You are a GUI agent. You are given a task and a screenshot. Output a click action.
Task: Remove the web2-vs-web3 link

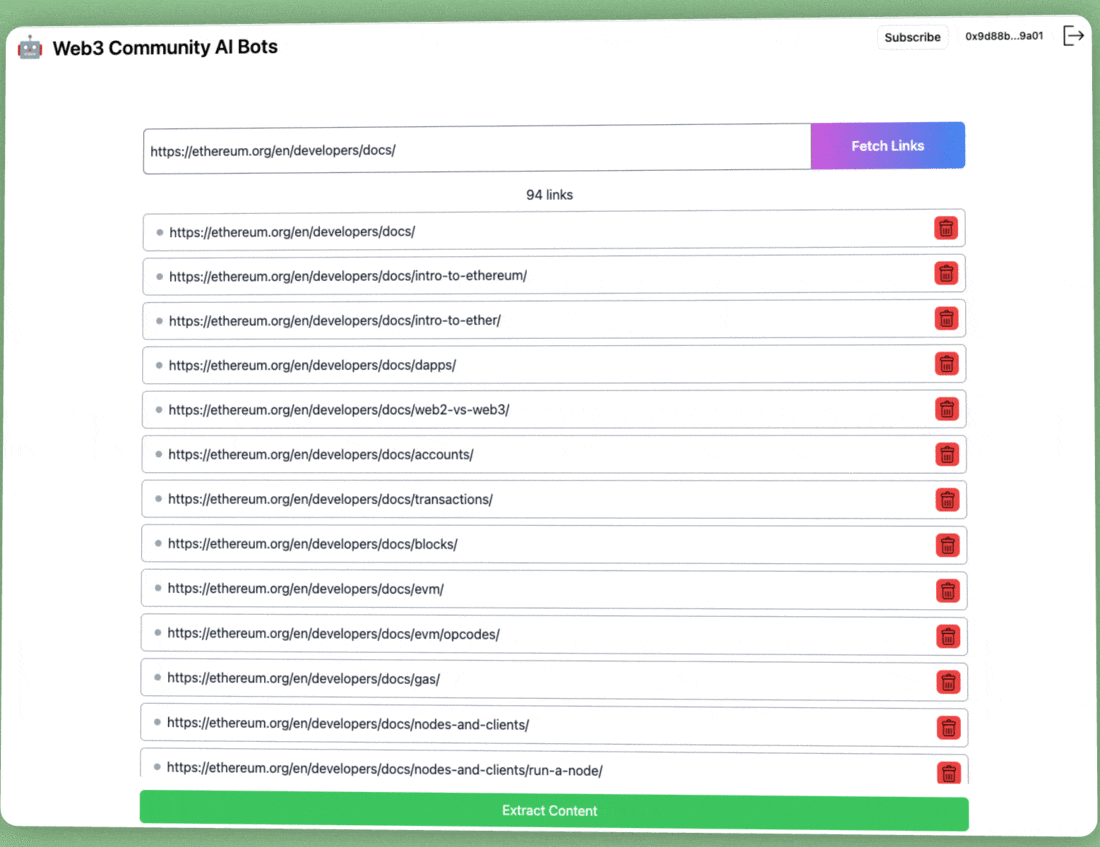pyautogui.click(x=947, y=408)
